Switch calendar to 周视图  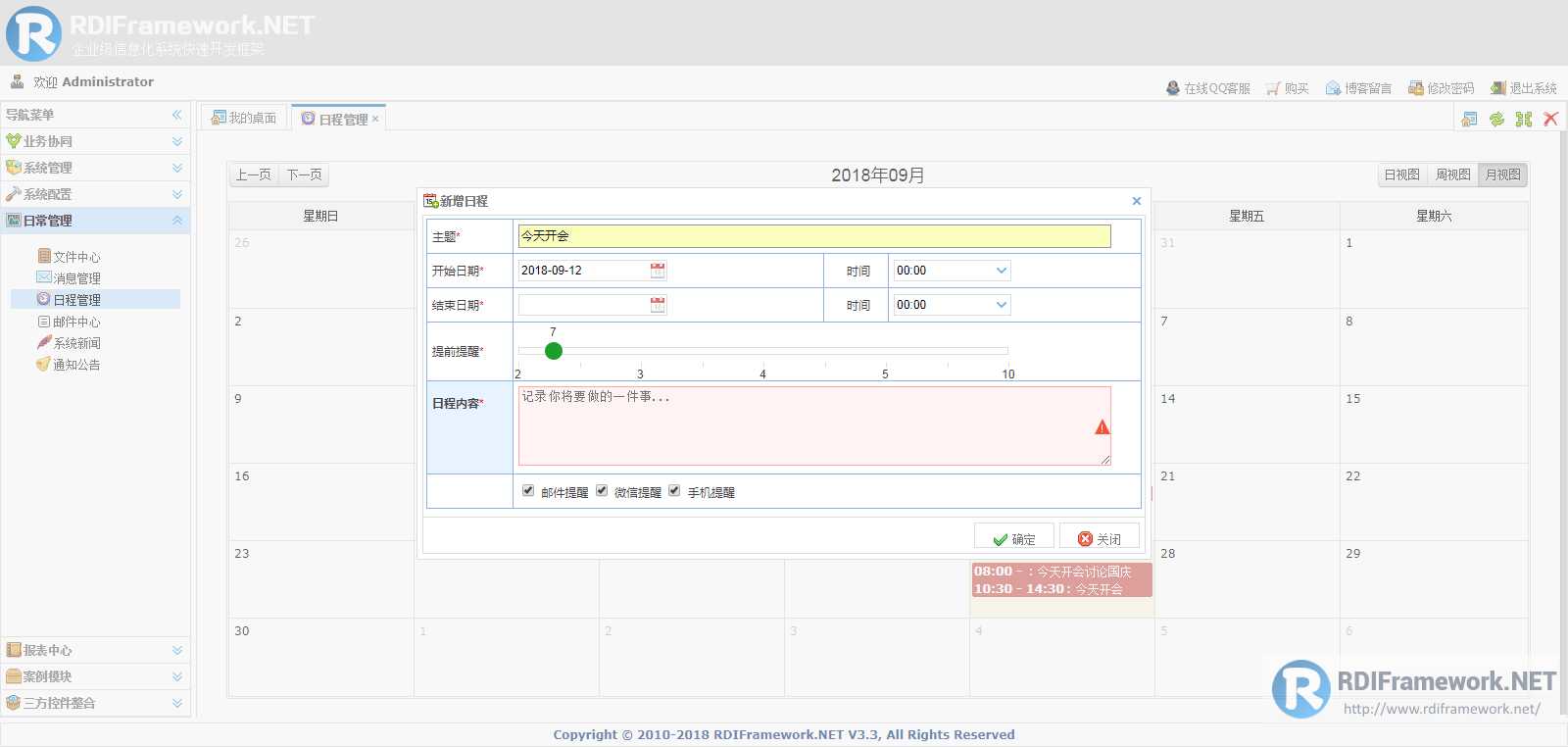1452,174
